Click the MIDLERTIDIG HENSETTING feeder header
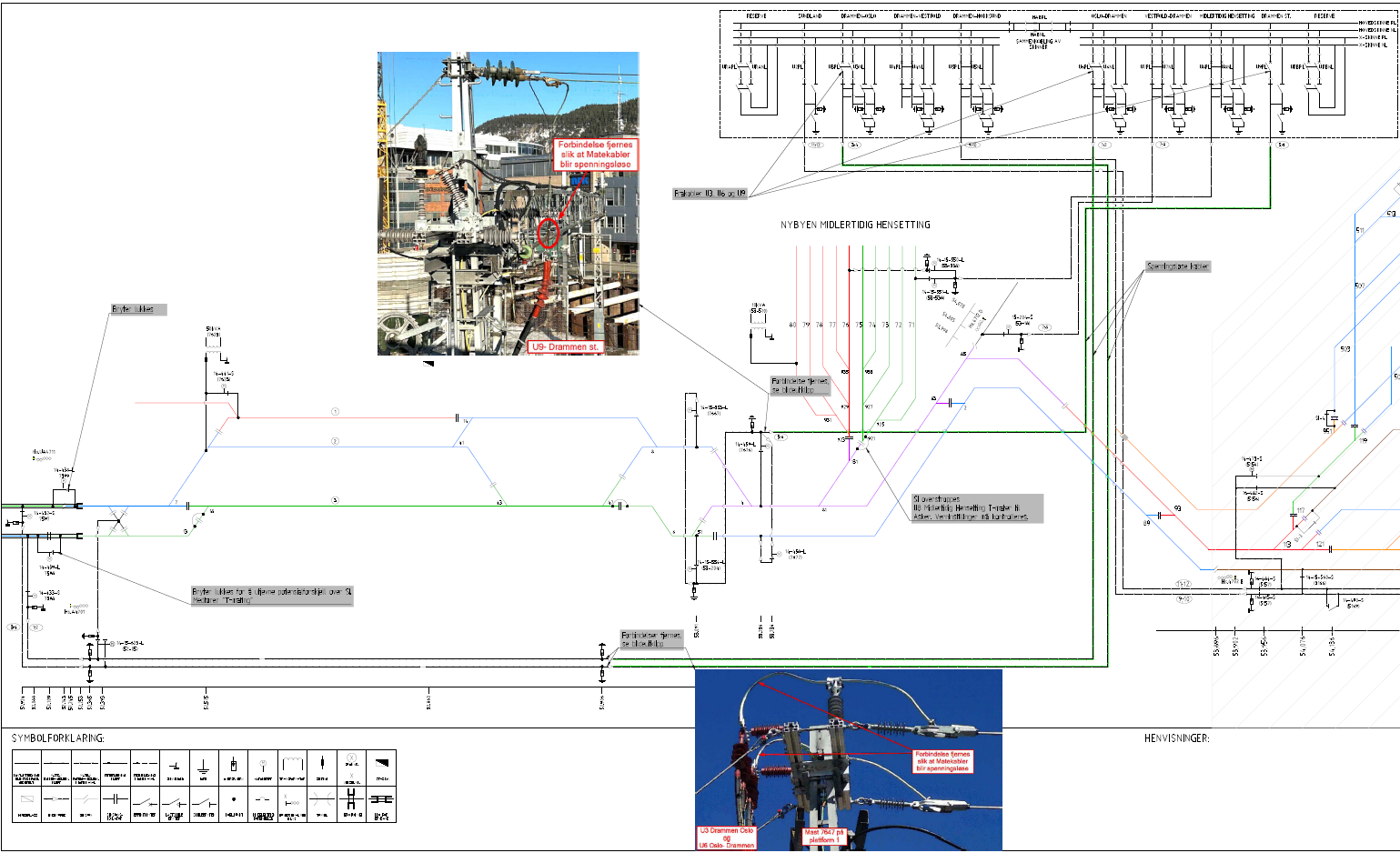1400x863 pixels. point(1227,15)
